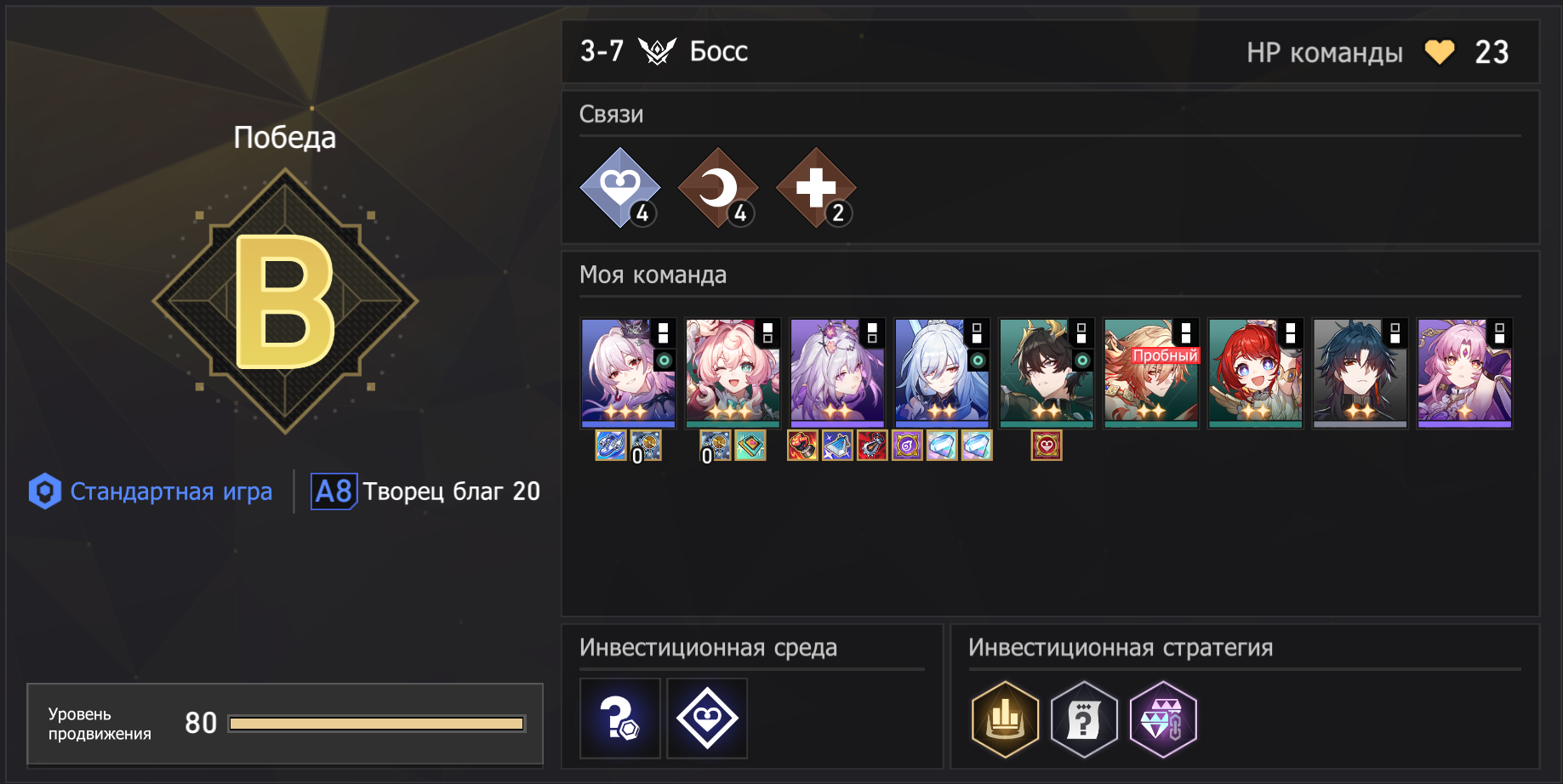Image resolution: width=1563 pixels, height=784 pixels.
Task: Click the plus cross bond icon
Action: click(816, 188)
